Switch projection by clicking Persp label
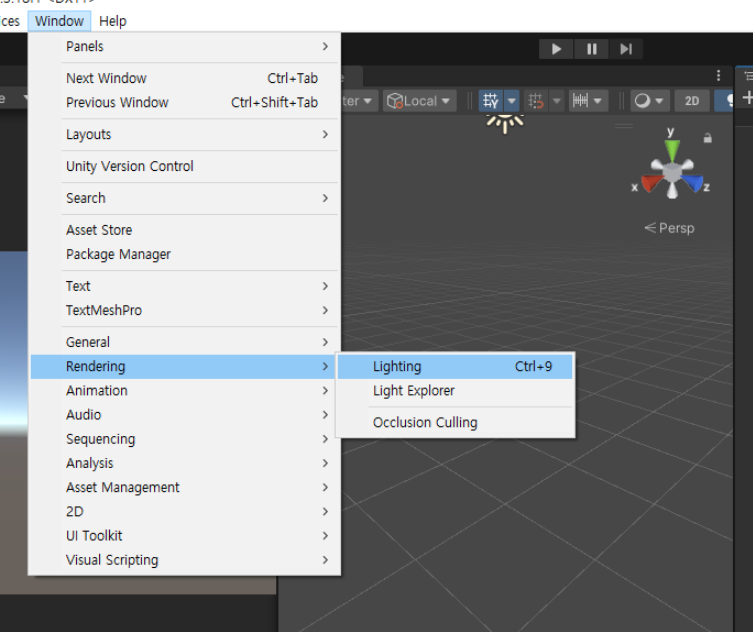This screenshot has height=632, width=753. pyautogui.click(x=669, y=228)
